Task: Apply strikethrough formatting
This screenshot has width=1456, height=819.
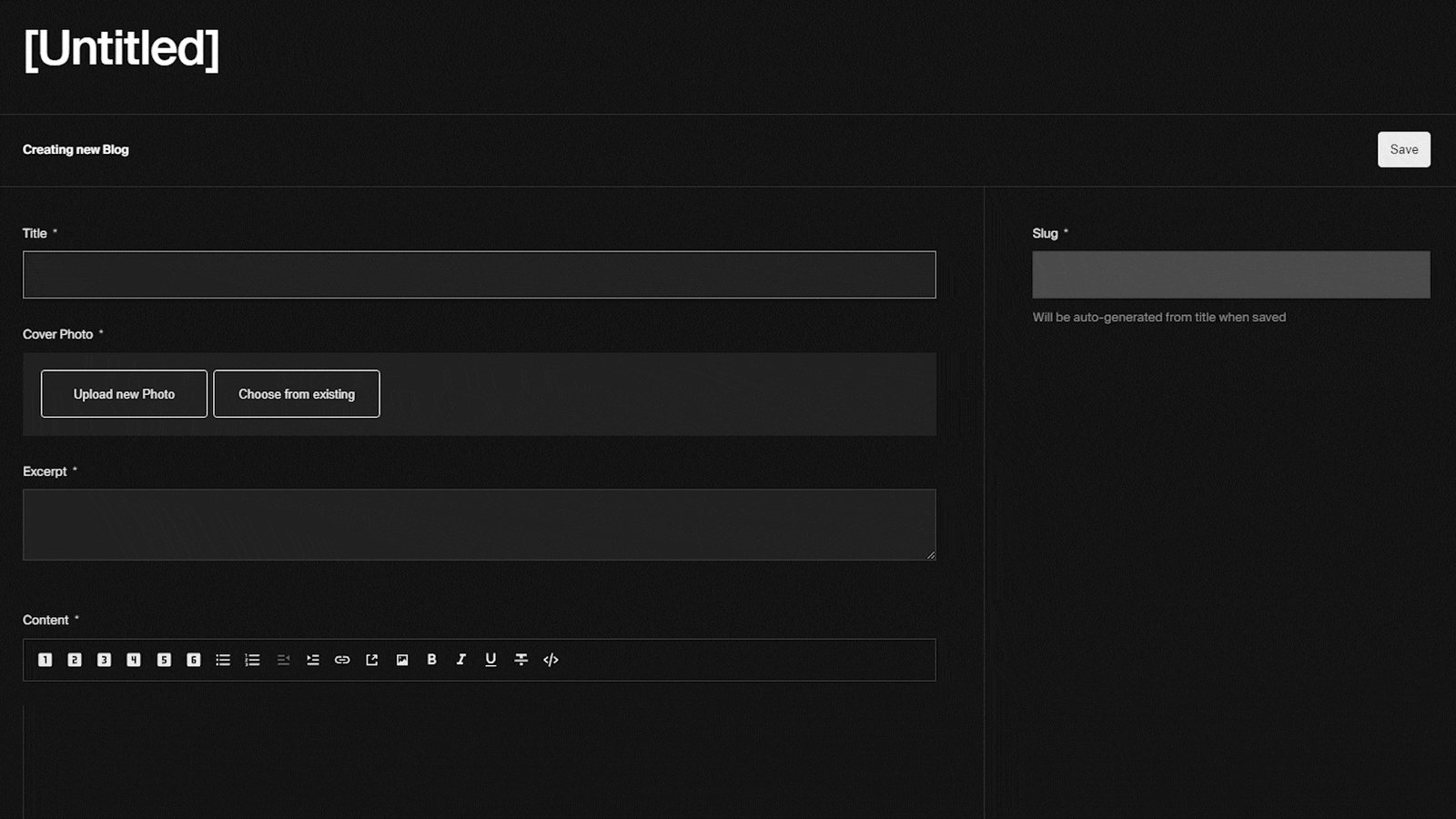Action: (520, 660)
